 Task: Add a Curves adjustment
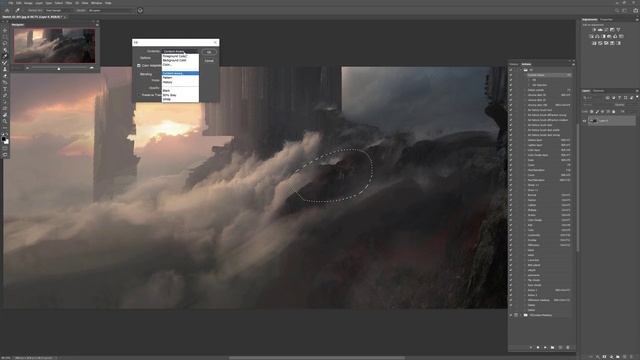pos(606,29)
